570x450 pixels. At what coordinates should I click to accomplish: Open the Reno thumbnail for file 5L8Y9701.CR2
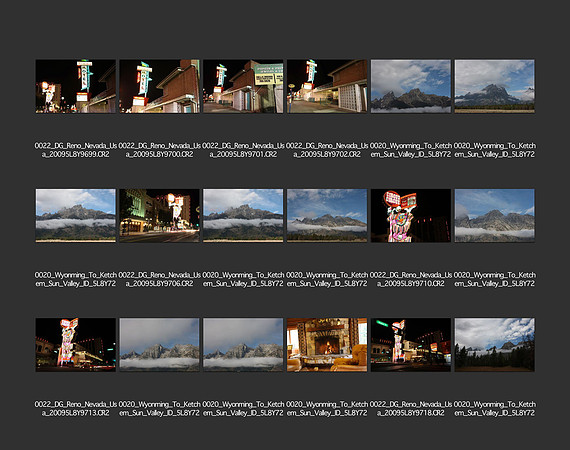pos(243,86)
